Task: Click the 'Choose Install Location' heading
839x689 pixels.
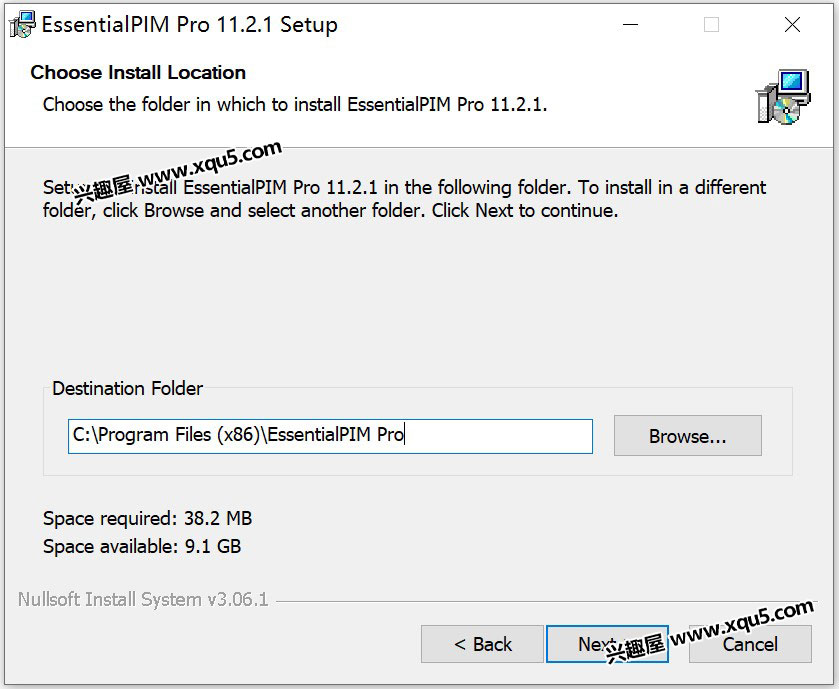Action: 138,72
